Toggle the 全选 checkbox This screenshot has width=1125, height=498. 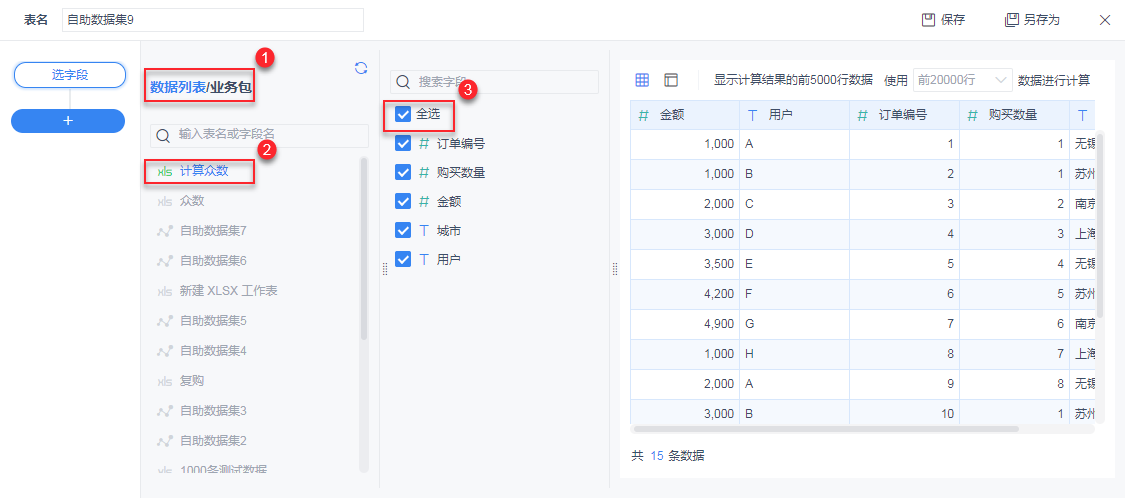point(404,114)
